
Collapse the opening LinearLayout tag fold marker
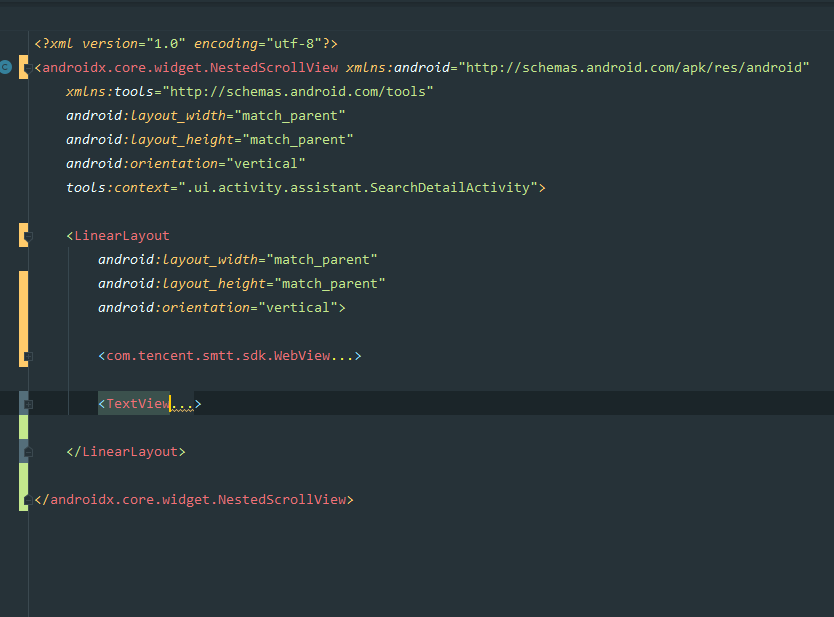[29, 236]
